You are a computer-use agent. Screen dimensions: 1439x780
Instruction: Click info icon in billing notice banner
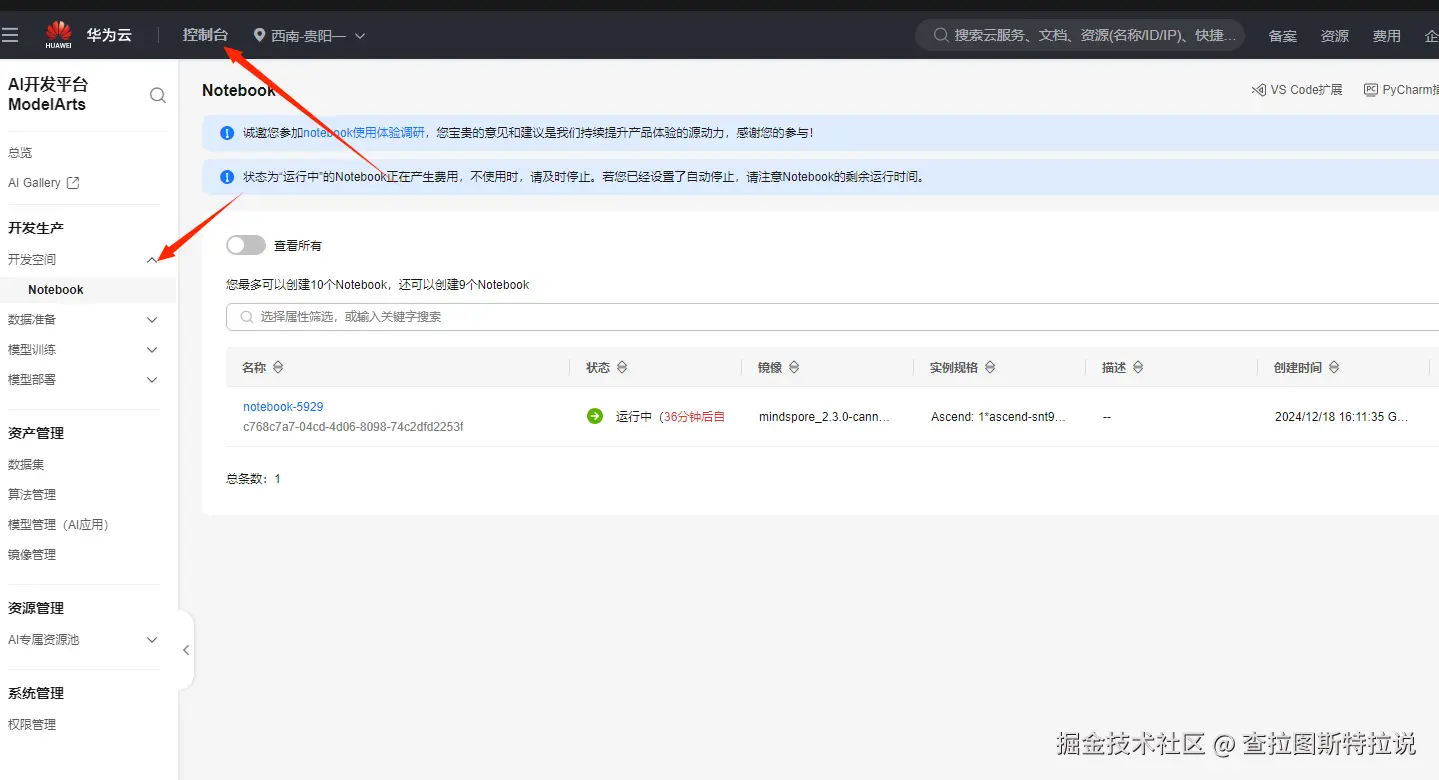pyautogui.click(x=227, y=177)
